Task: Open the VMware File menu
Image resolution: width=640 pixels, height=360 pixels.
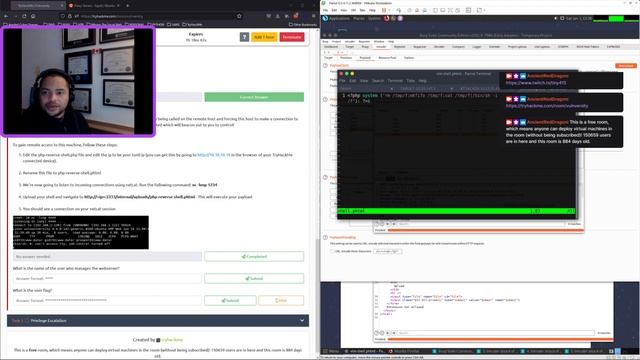Action: tap(325, 10)
